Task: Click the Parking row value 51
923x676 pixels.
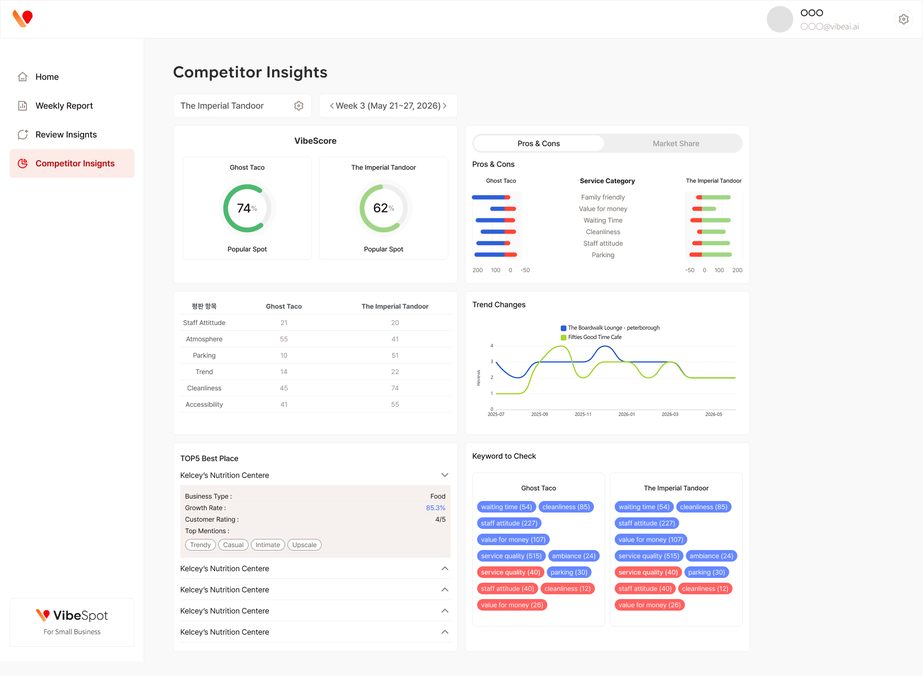Action: click(395, 356)
